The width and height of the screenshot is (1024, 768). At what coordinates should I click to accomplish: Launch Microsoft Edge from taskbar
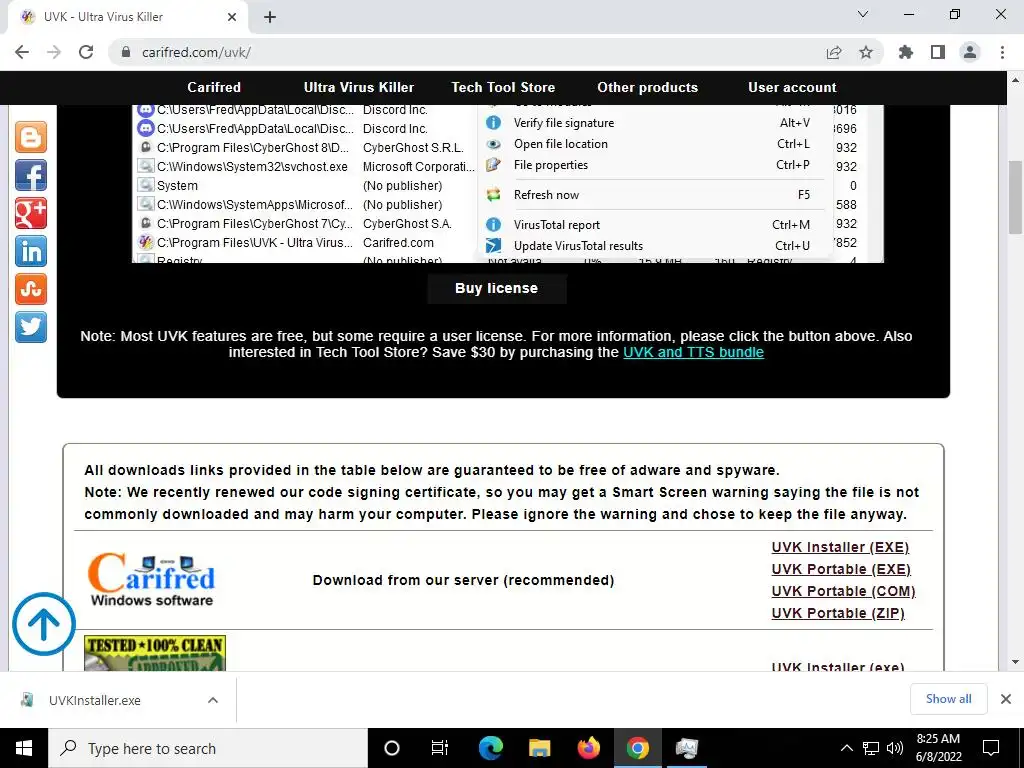[x=490, y=748]
